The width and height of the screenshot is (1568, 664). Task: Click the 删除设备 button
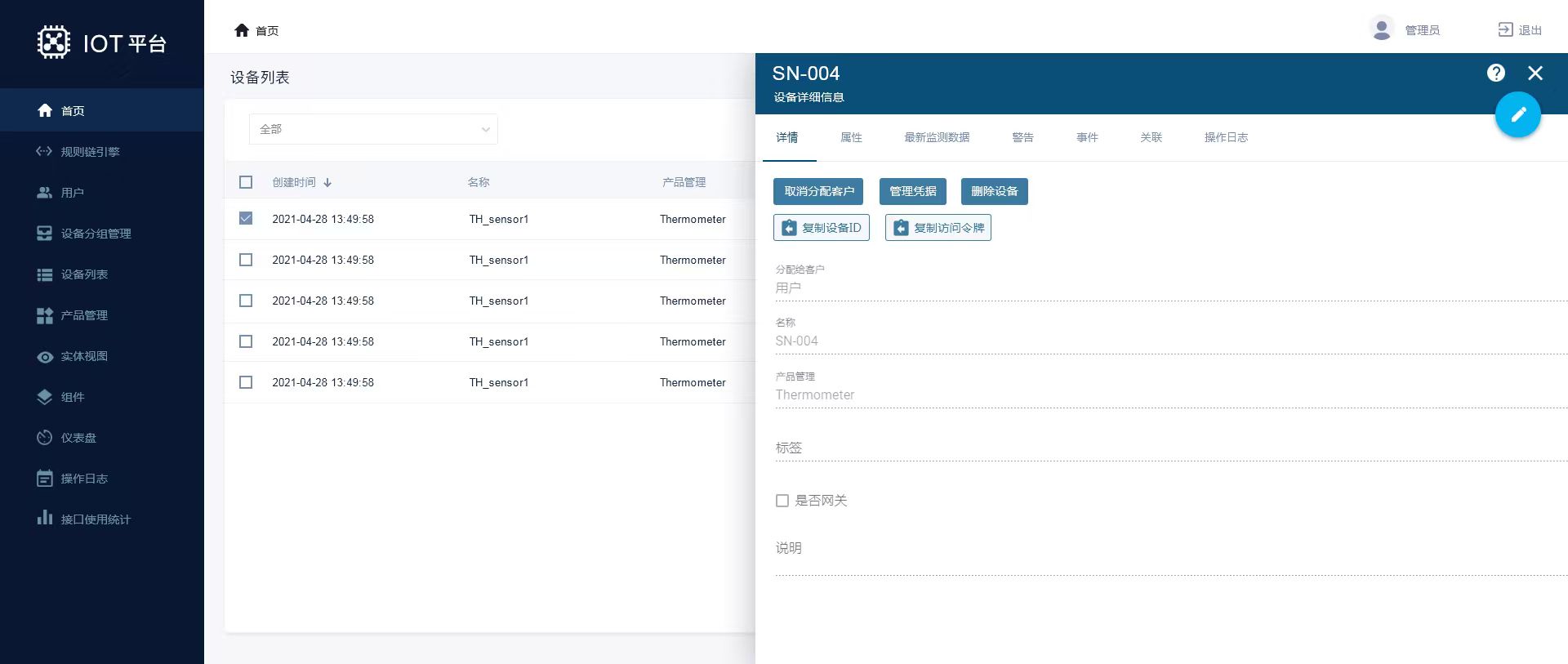click(x=994, y=191)
